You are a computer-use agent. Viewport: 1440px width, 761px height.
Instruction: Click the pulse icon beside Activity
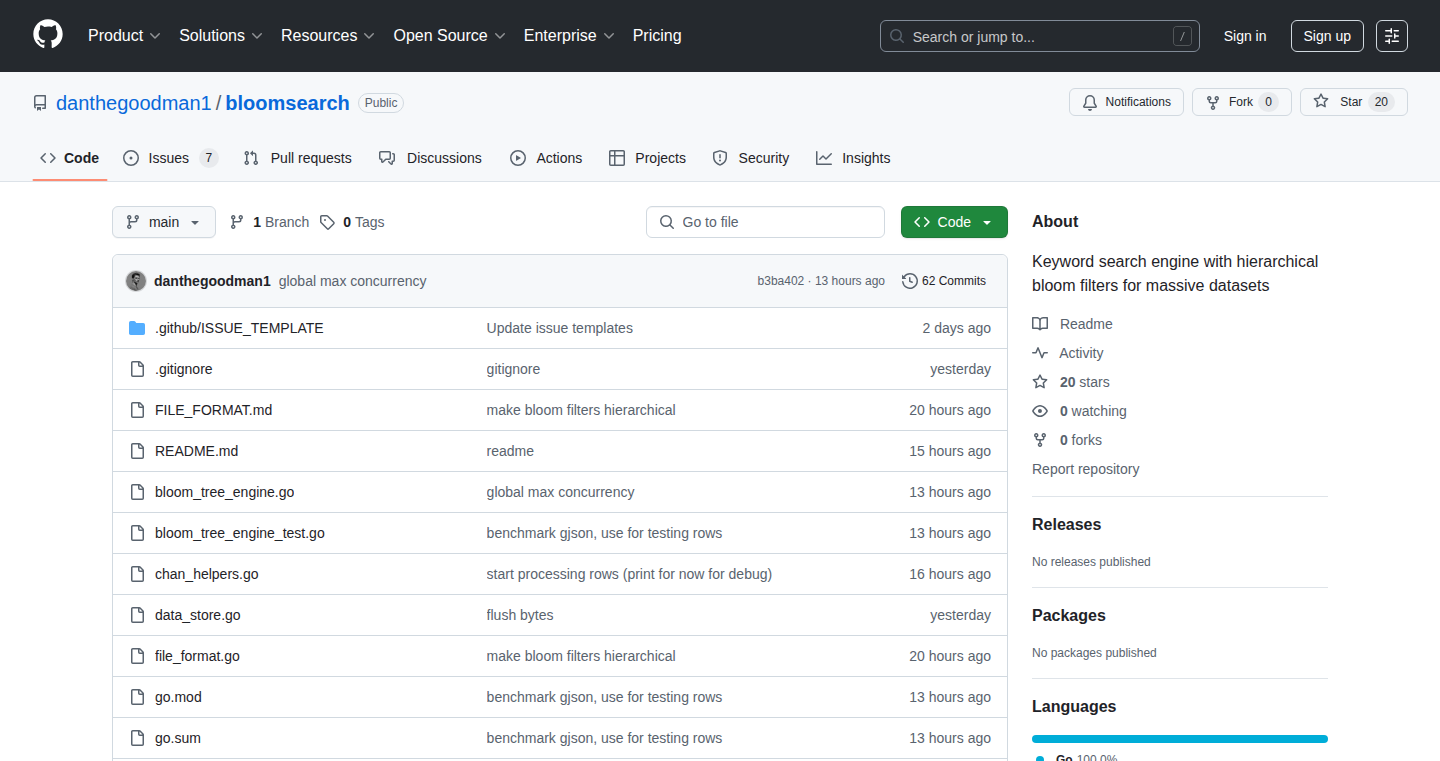point(1040,353)
